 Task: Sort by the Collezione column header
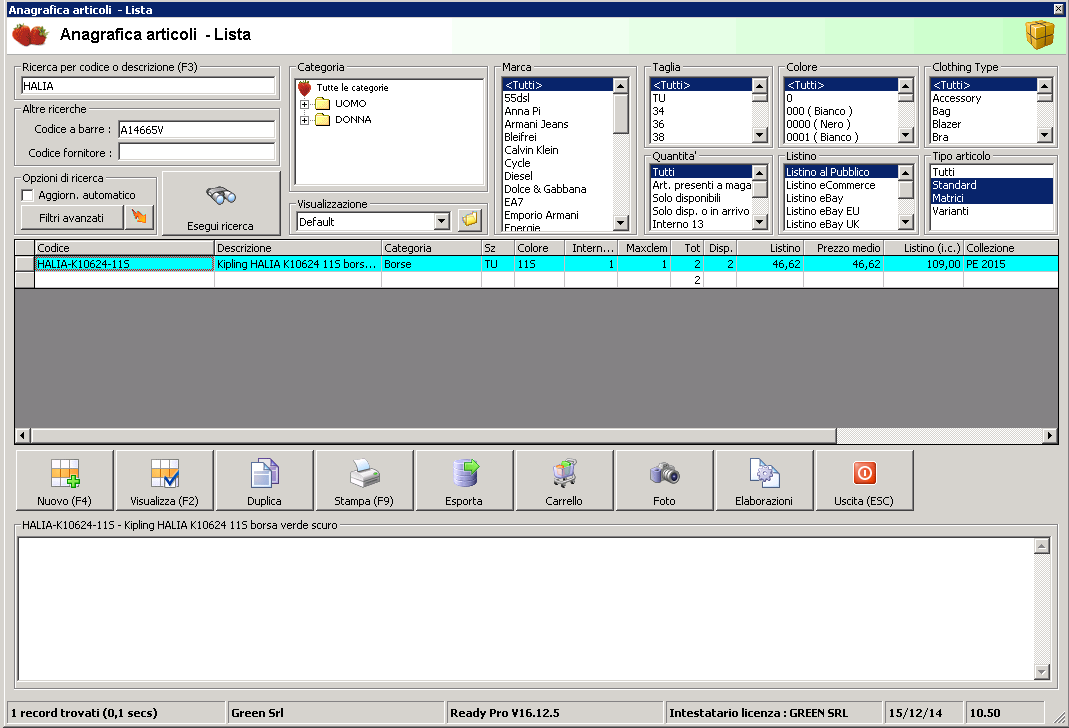pos(1010,248)
